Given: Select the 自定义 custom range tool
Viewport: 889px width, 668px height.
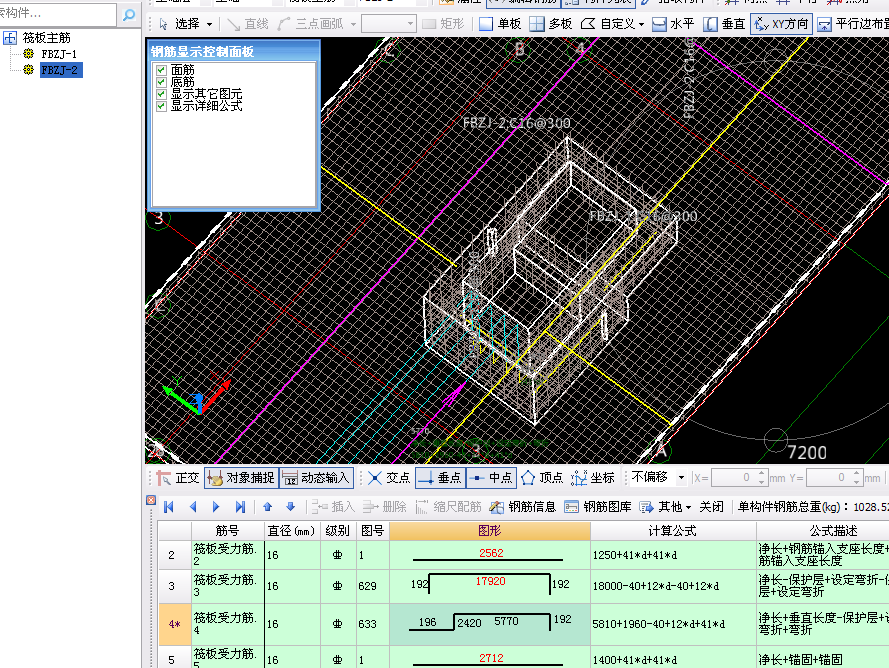Looking at the screenshot, I should (608, 24).
